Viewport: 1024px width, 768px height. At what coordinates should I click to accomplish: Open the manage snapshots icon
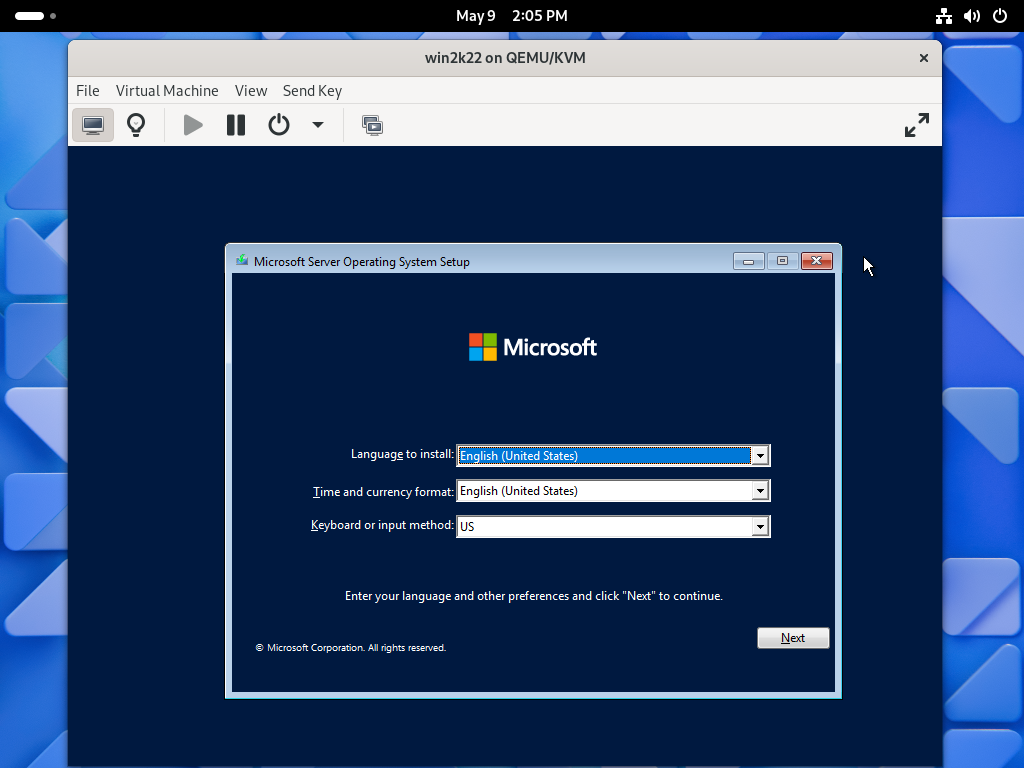[x=372, y=125]
